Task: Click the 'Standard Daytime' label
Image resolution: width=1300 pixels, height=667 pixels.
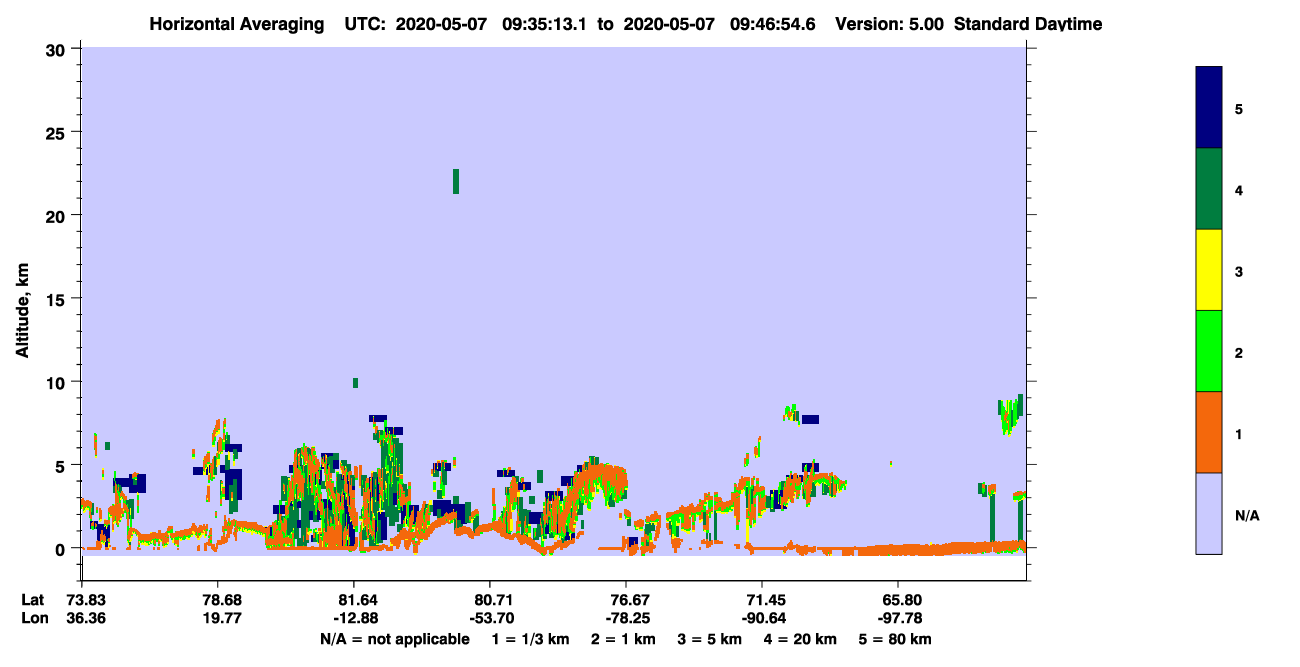Action: click(1028, 24)
